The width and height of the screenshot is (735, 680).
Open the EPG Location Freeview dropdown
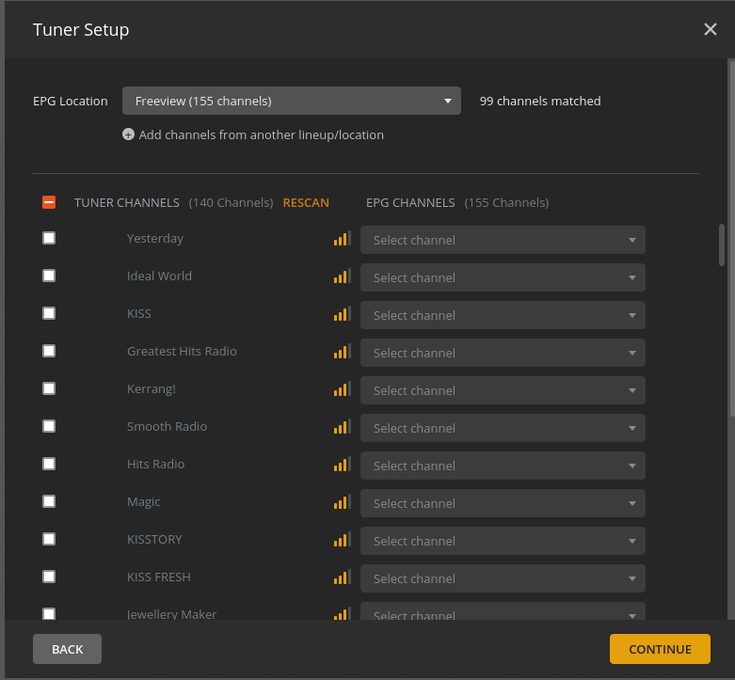pos(291,101)
